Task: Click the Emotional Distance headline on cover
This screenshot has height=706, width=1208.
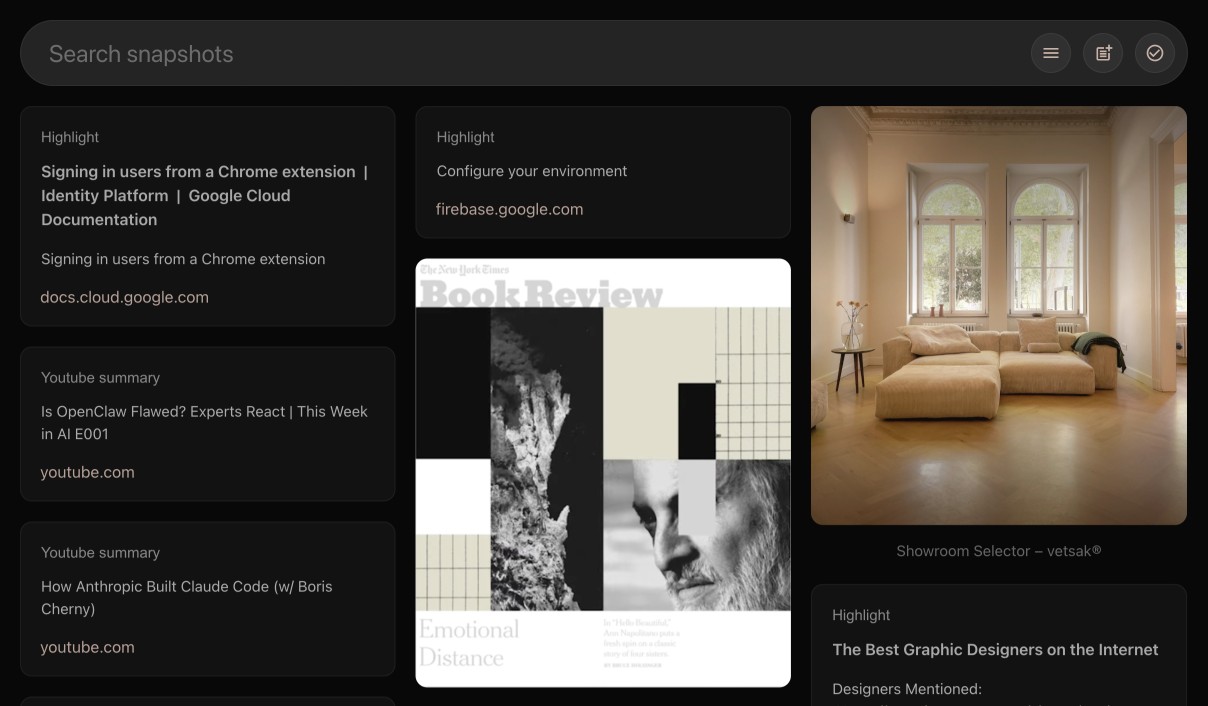Action: 468,643
